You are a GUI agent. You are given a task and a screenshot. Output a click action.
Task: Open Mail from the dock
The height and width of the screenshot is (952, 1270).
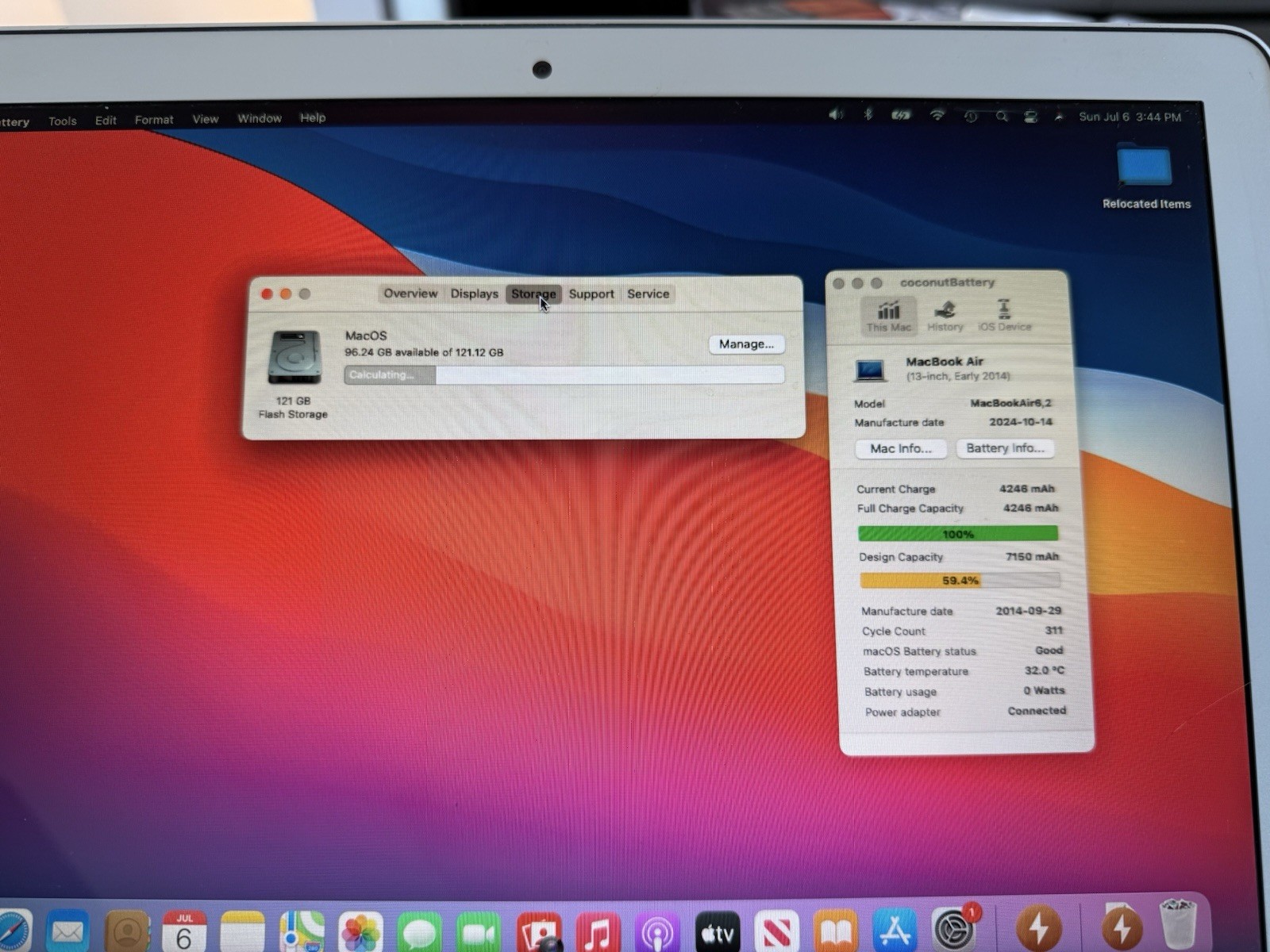pos(67,931)
